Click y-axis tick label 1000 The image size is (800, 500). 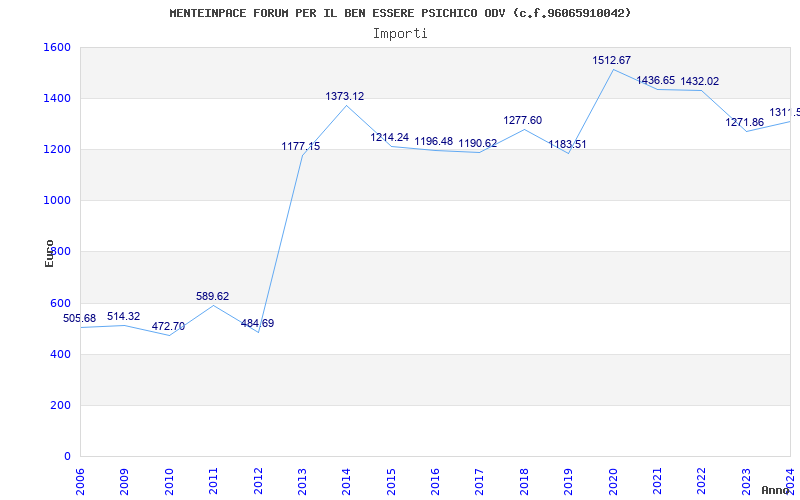click(x=57, y=201)
